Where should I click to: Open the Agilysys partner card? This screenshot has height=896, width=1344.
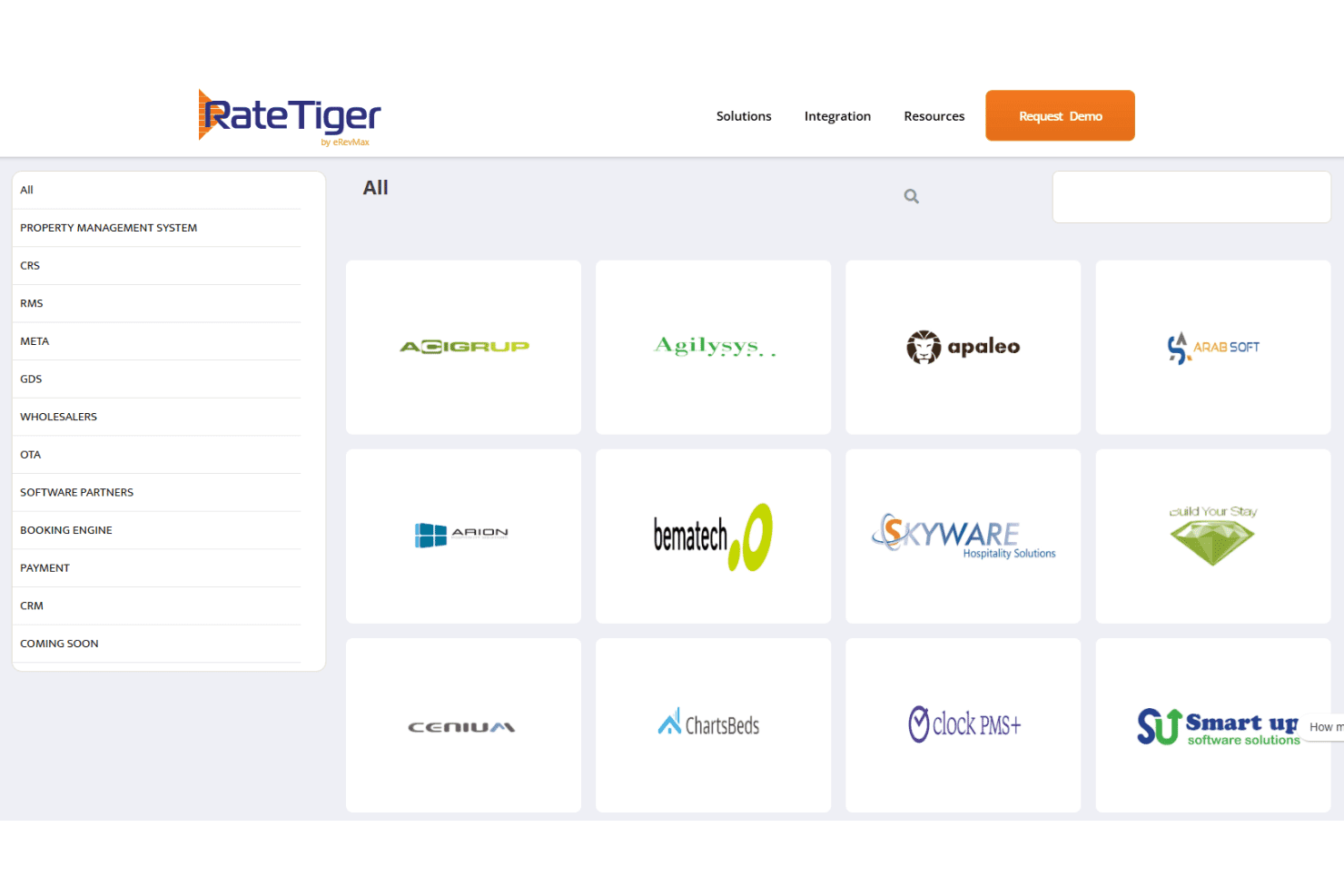coord(713,347)
